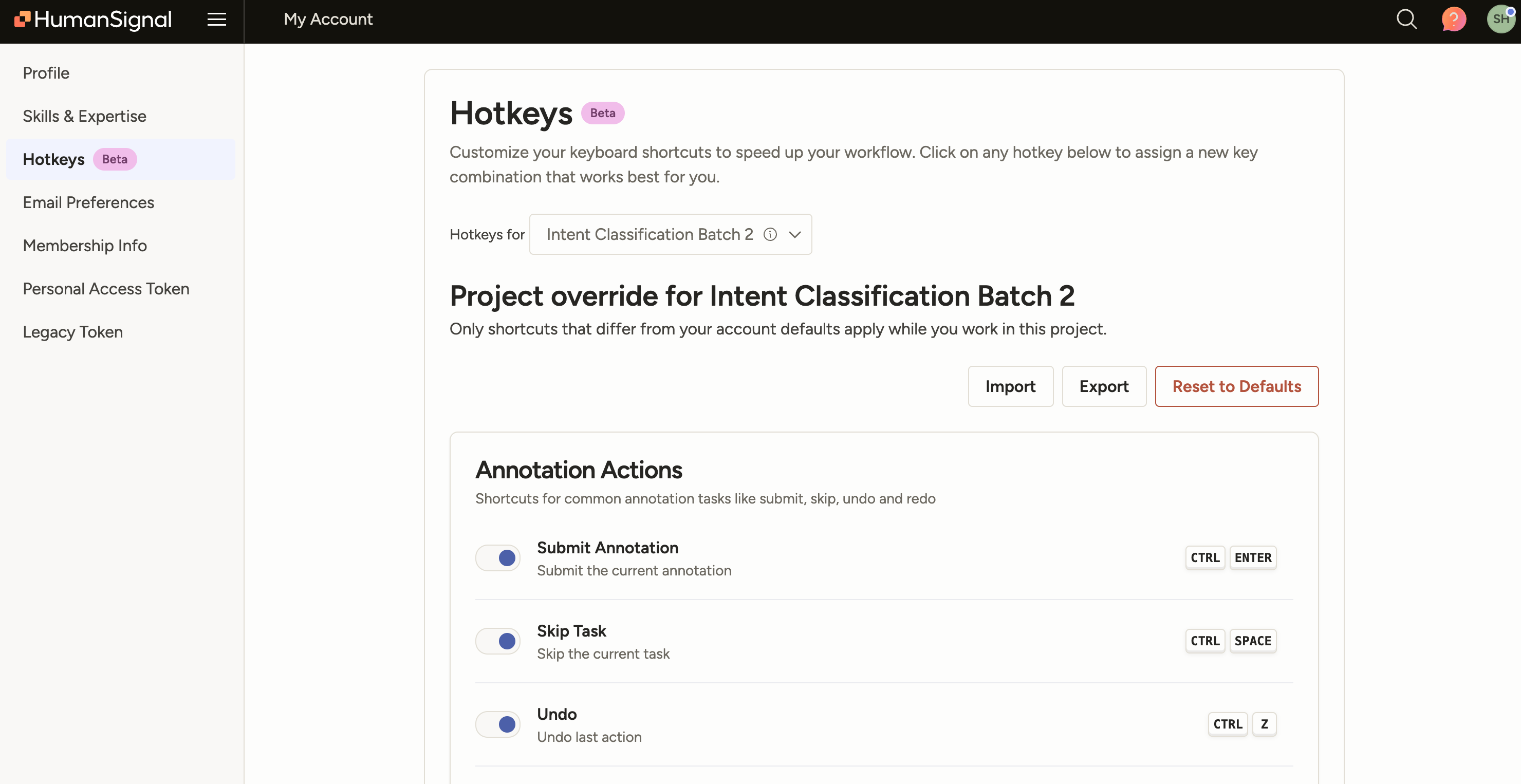Click the 'Project override for Intent Classification Batch 2' heading
The width and height of the screenshot is (1521, 784).
coord(762,296)
